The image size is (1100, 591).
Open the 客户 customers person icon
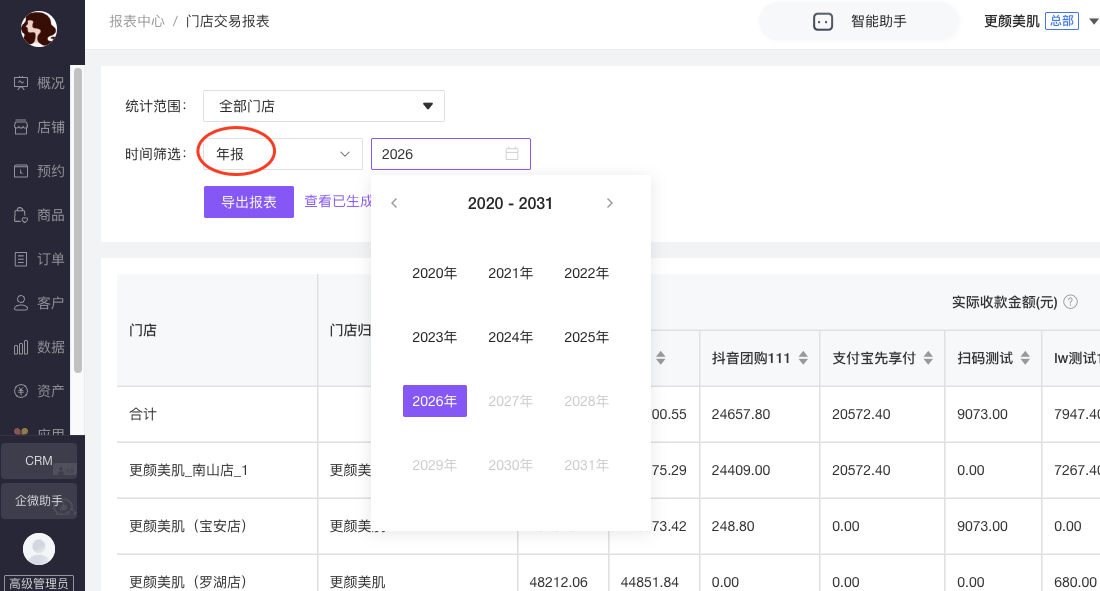point(21,303)
